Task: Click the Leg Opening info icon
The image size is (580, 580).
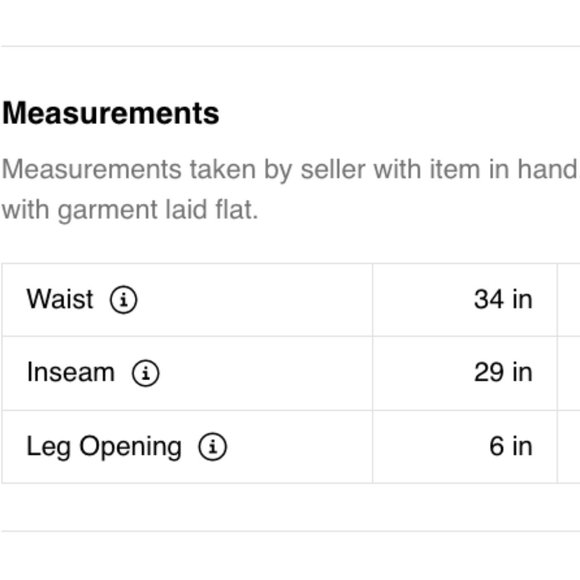Action: [213, 447]
